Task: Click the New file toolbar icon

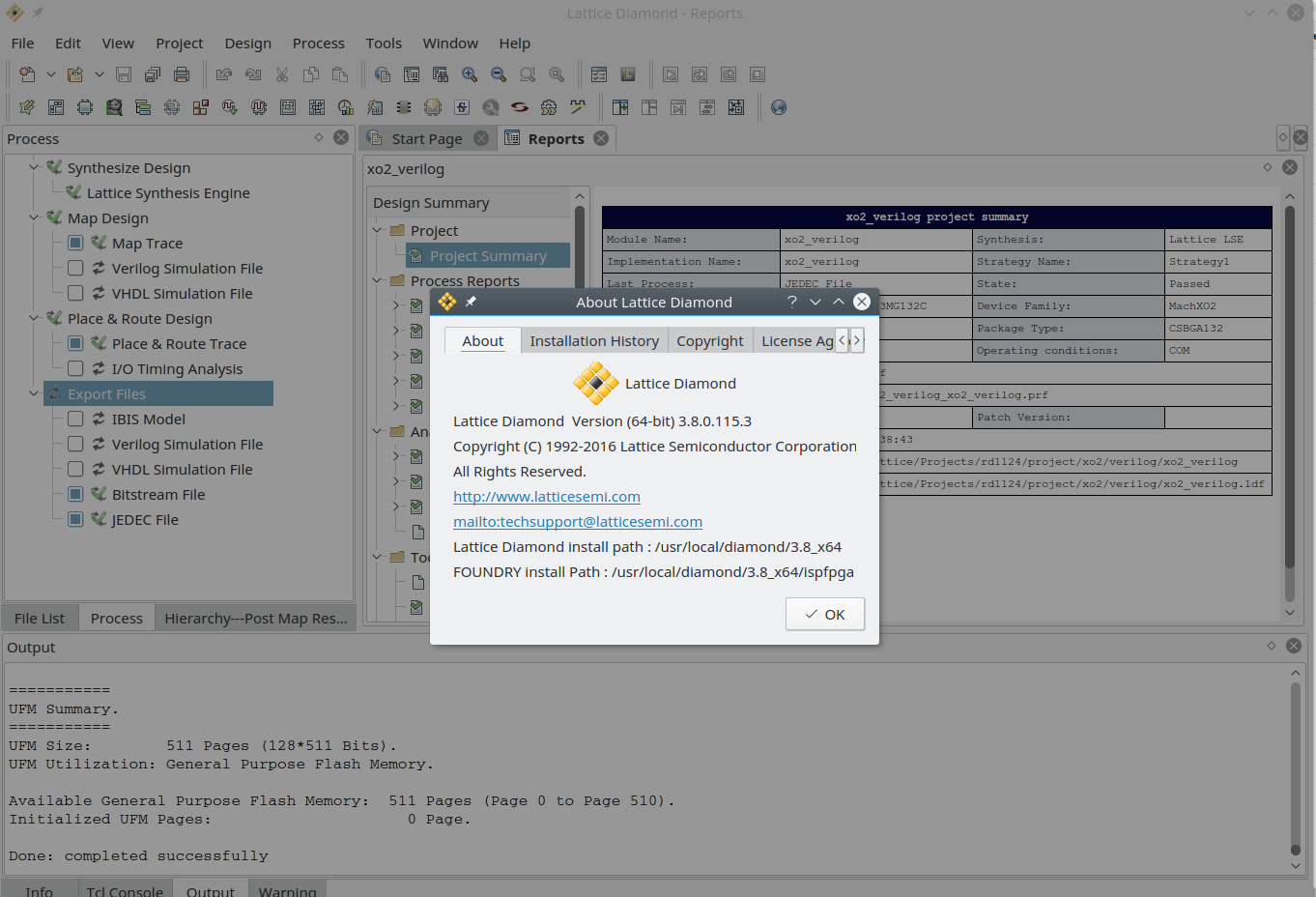Action: 27,74
